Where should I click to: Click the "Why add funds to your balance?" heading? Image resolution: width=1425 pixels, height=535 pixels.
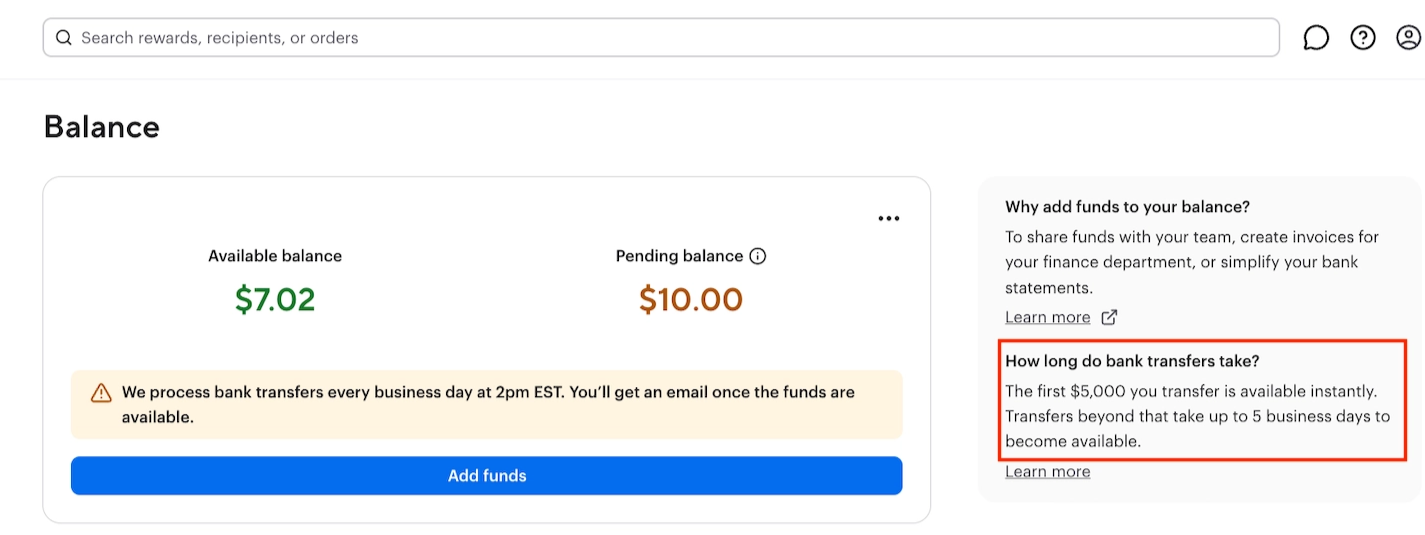(1127, 207)
